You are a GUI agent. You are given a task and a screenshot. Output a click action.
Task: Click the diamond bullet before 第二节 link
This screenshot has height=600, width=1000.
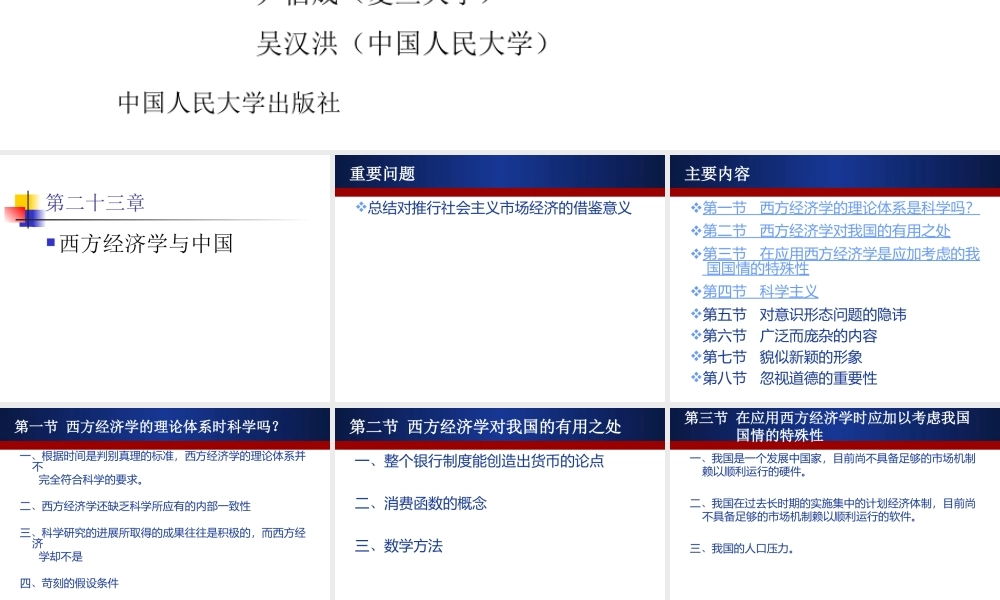point(696,230)
